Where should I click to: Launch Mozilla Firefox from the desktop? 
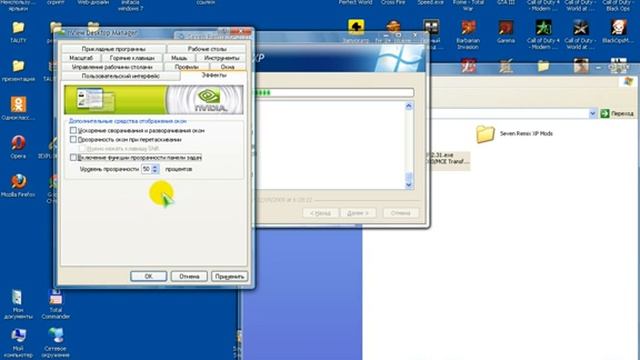tap(18, 185)
